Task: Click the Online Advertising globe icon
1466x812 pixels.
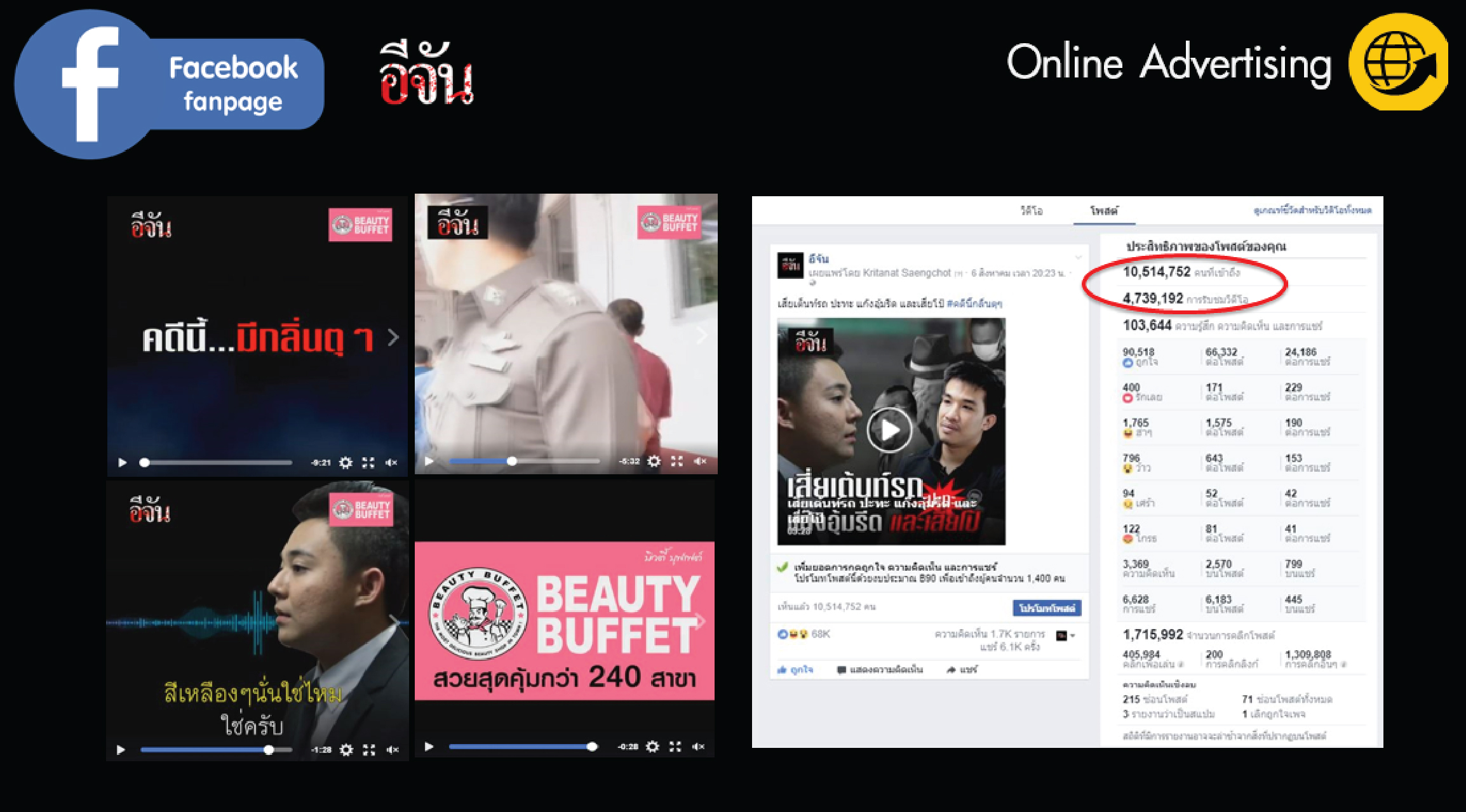Action: [x=1399, y=62]
